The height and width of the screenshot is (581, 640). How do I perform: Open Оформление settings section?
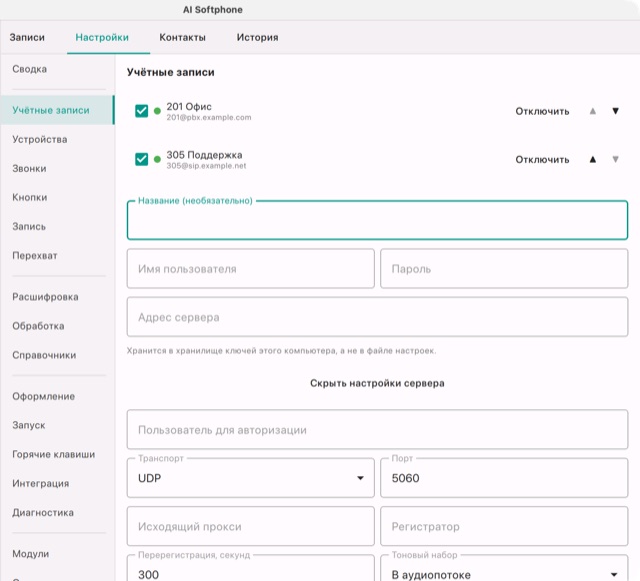[57, 396]
